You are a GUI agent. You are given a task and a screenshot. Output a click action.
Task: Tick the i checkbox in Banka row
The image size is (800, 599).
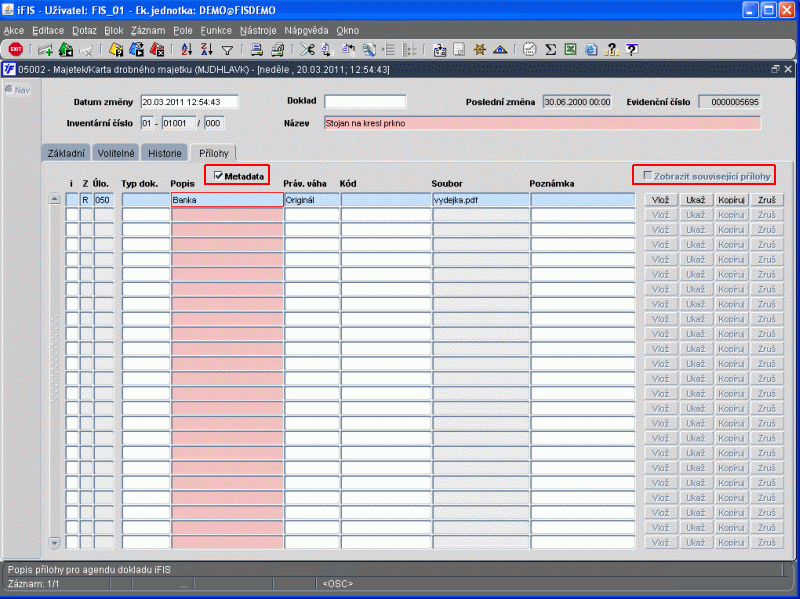click(72, 200)
